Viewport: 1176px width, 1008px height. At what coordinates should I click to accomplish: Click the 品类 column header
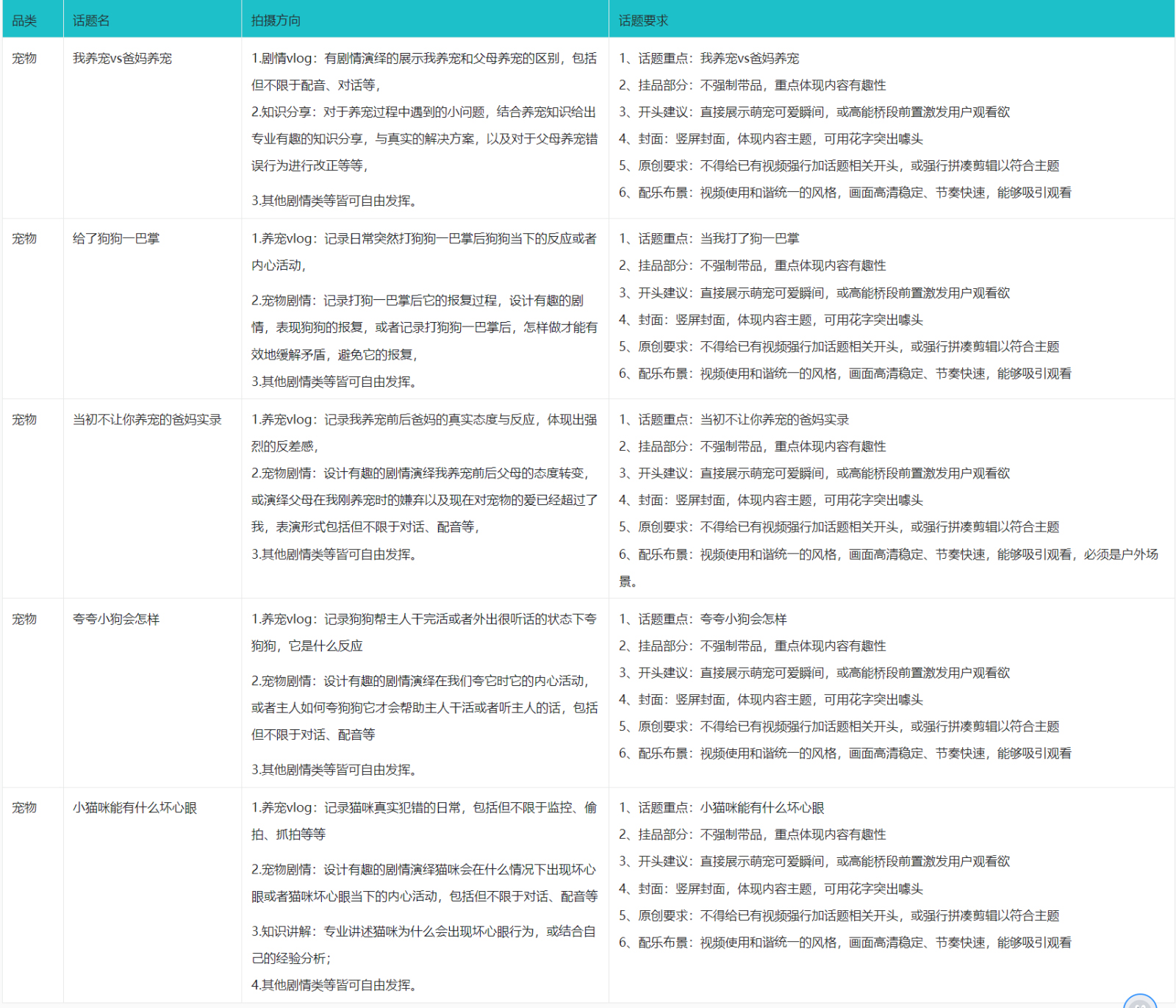(24, 20)
